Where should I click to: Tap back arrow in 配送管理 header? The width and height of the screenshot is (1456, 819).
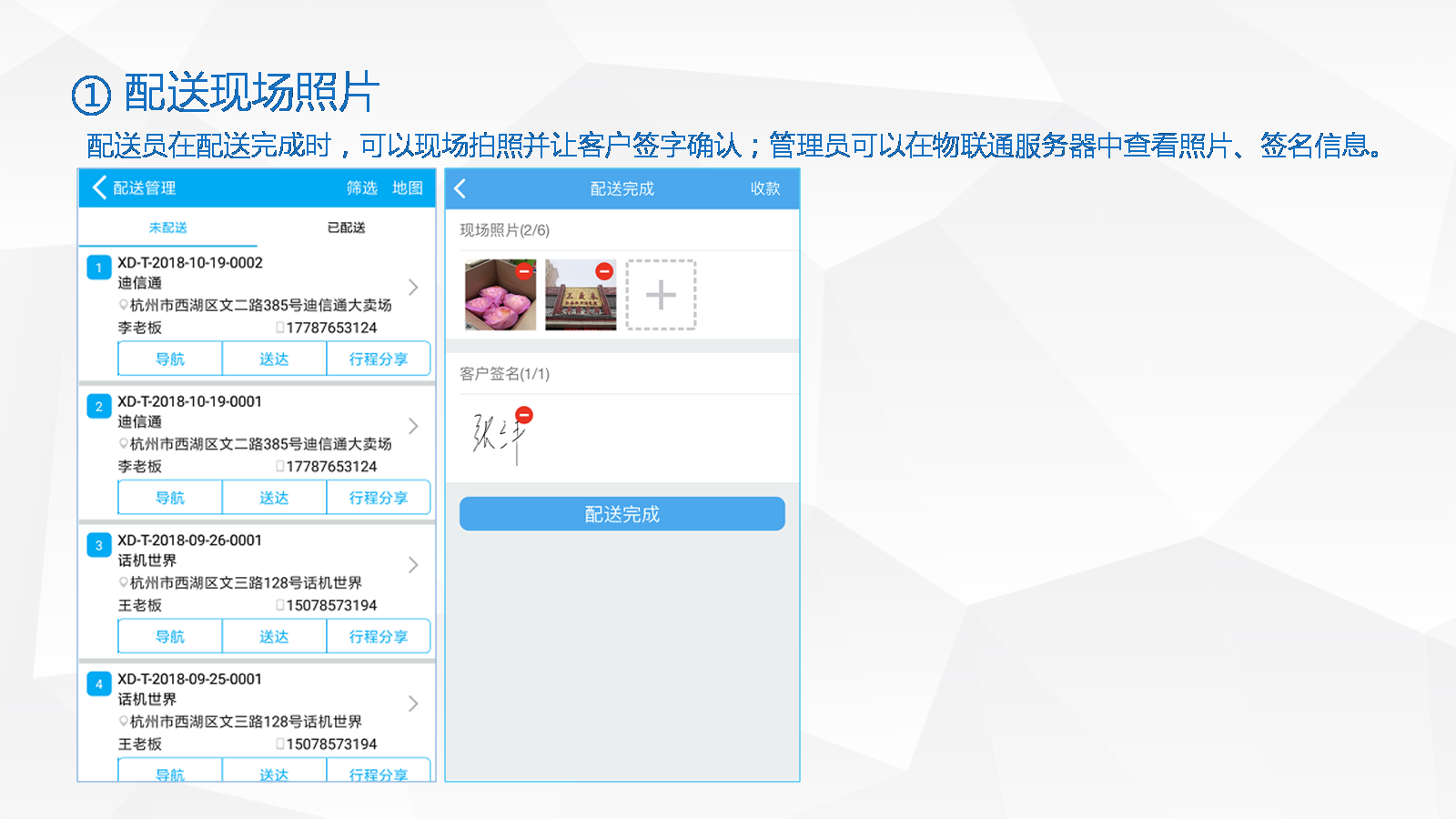point(99,187)
